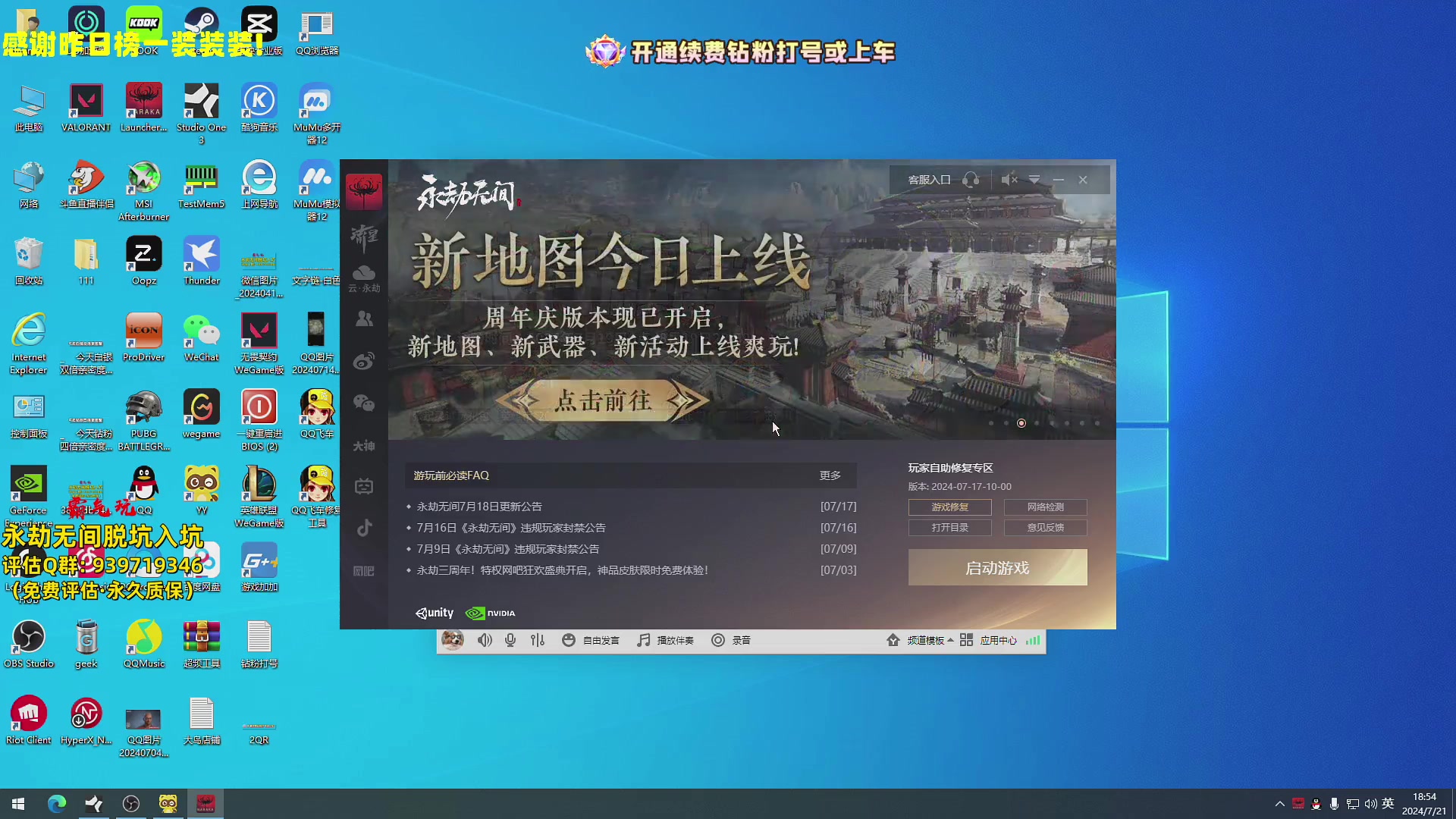The image size is (1456, 819).
Task: Click the Thunder desktop icon
Action: (x=201, y=261)
